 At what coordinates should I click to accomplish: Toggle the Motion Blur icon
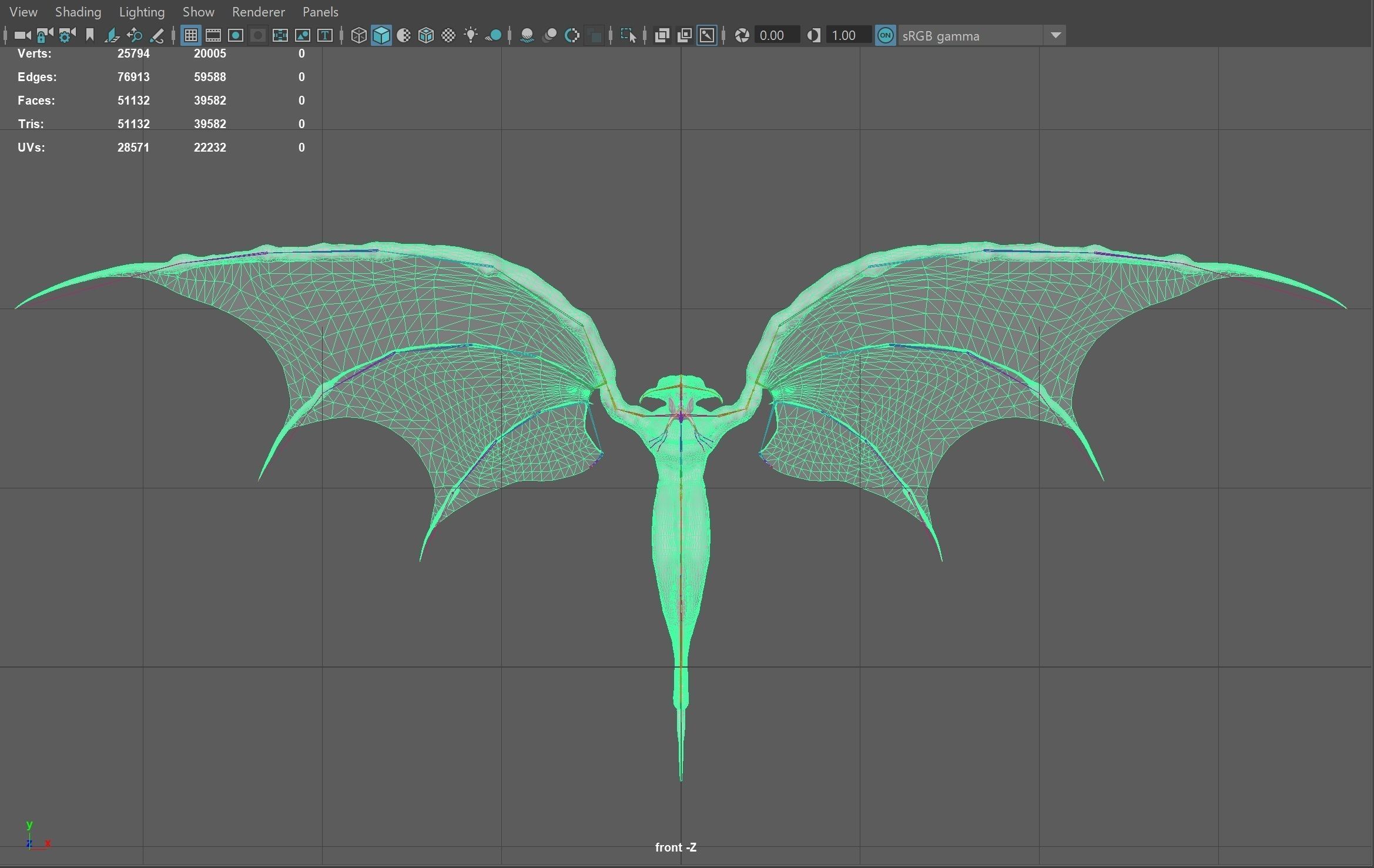click(x=549, y=36)
